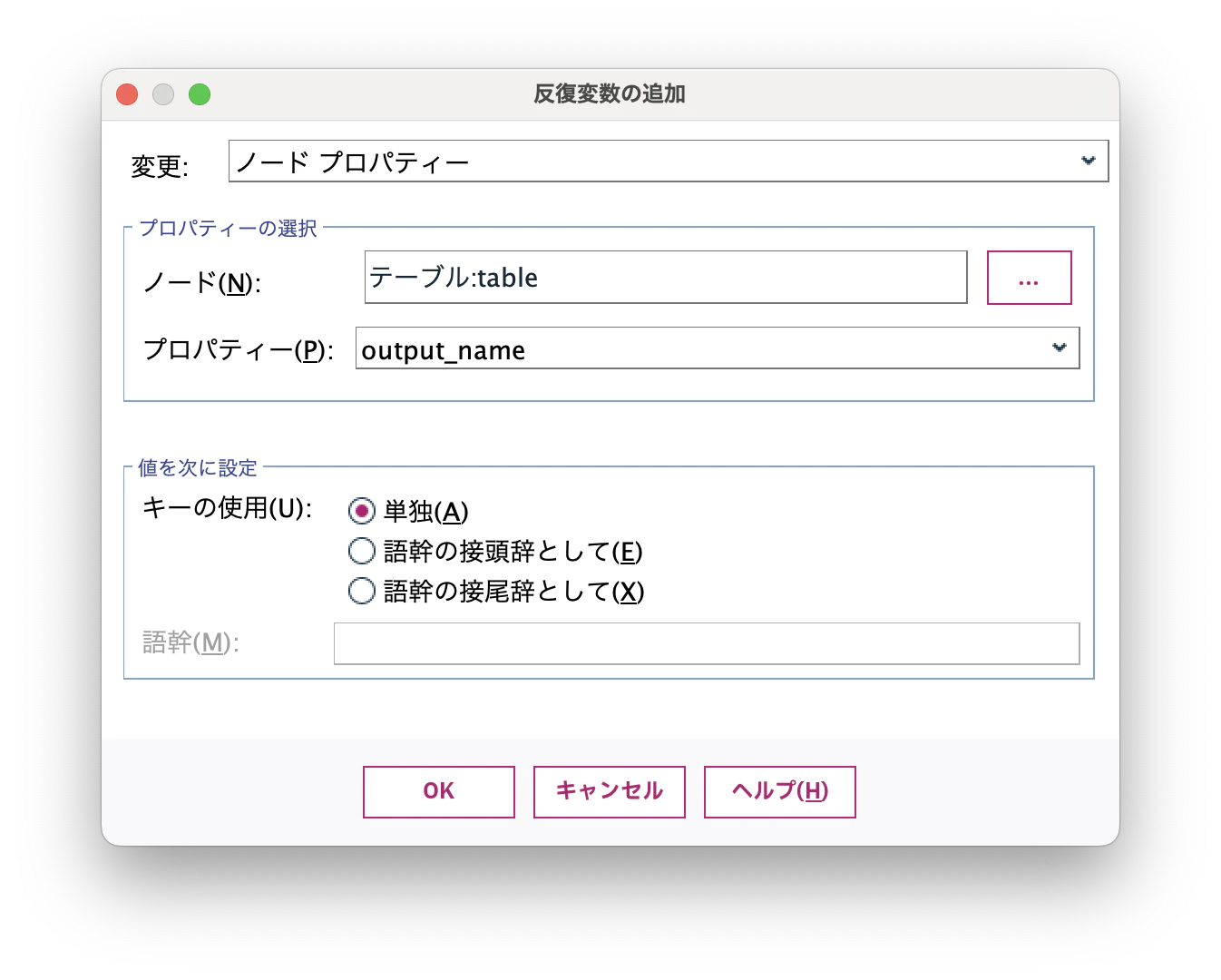
Task: Choose the 語幹の接頭辞として(E) option
Action: click(x=362, y=551)
